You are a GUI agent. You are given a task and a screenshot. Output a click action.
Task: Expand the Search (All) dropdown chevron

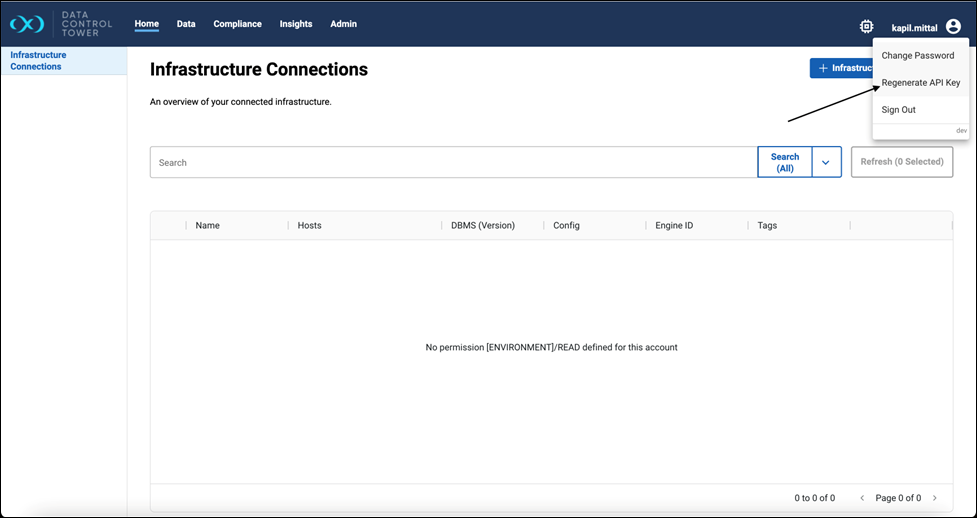[x=826, y=162]
